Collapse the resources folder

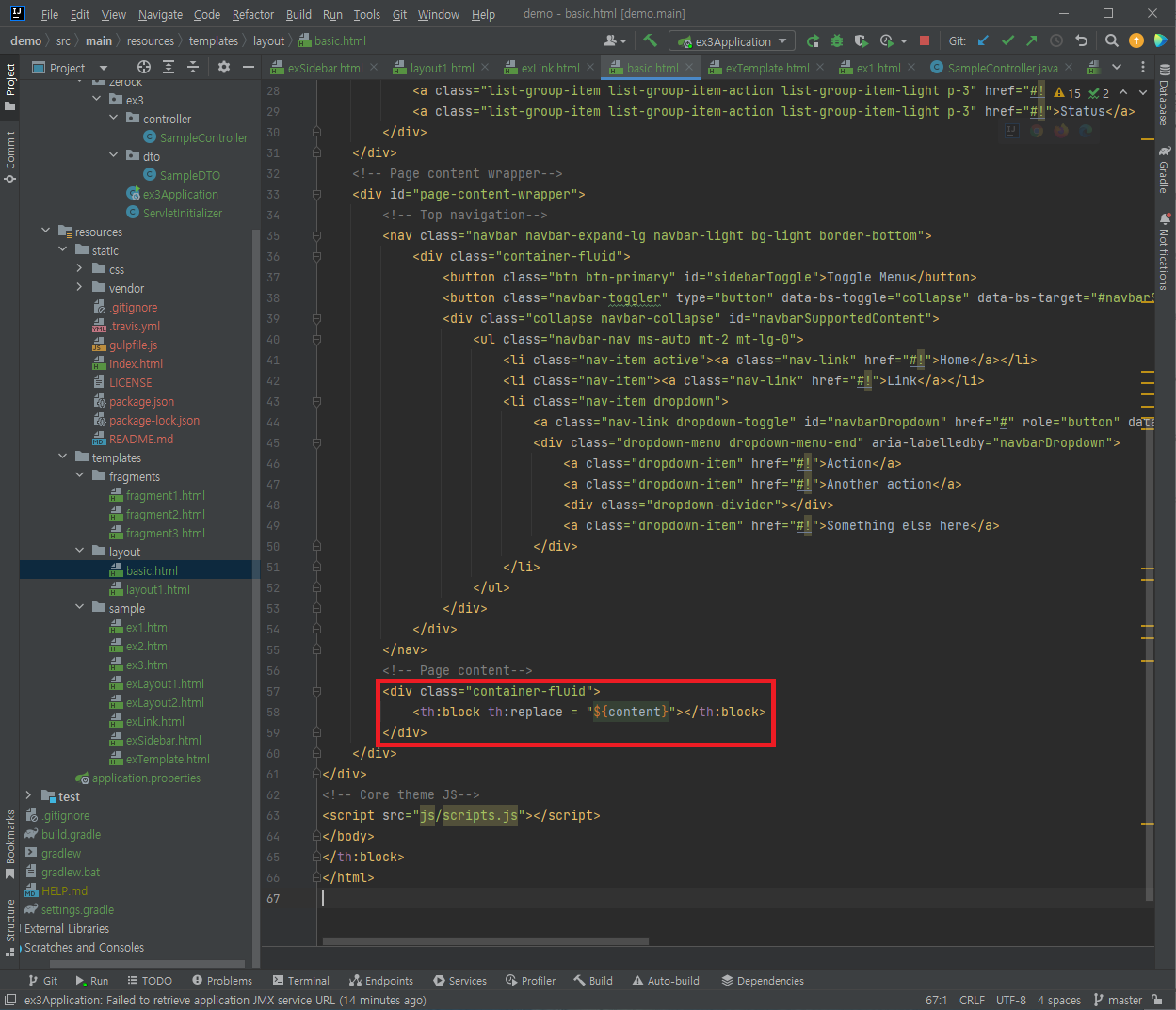click(45, 231)
